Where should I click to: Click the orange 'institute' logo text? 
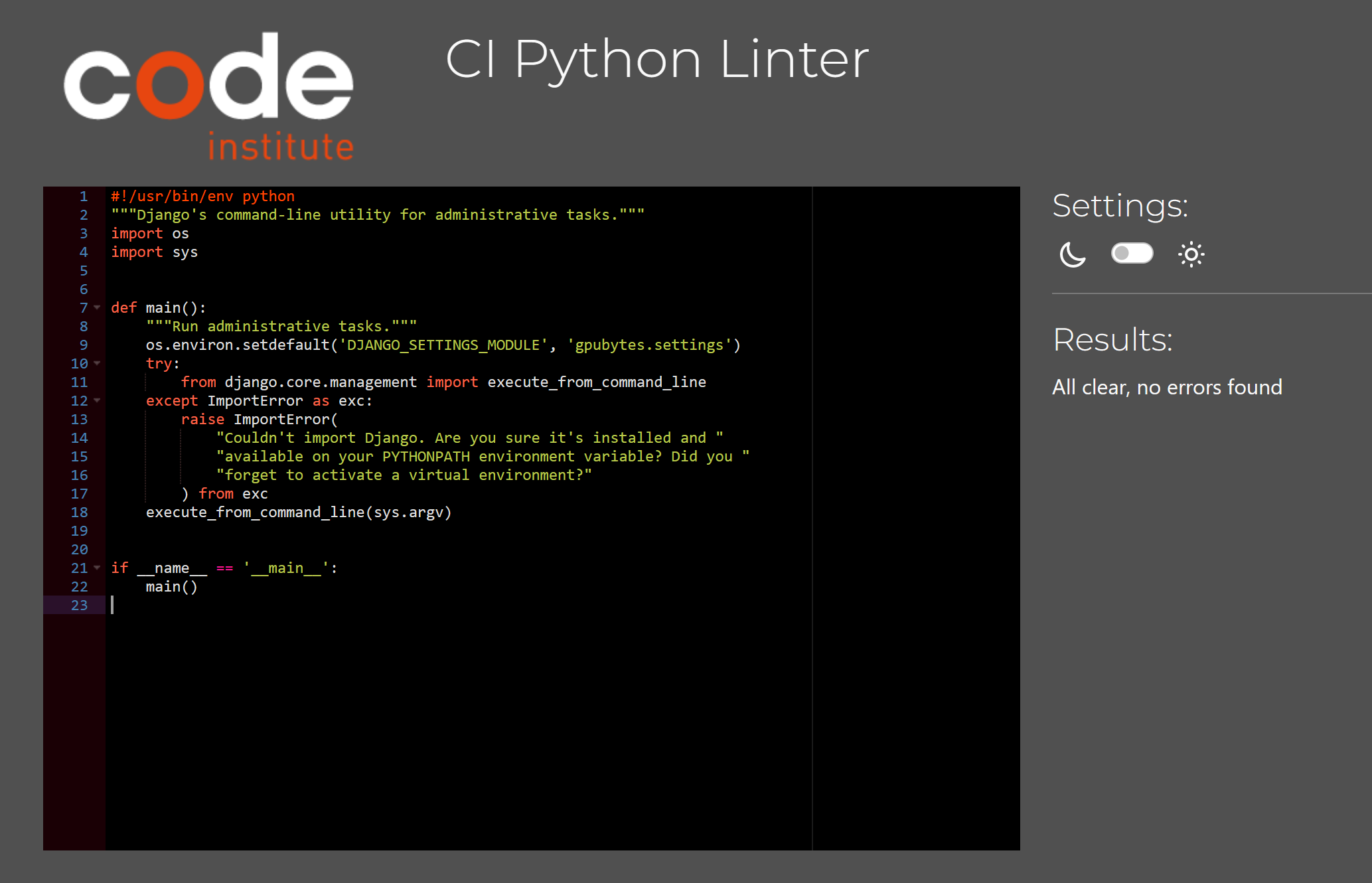(x=281, y=147)
